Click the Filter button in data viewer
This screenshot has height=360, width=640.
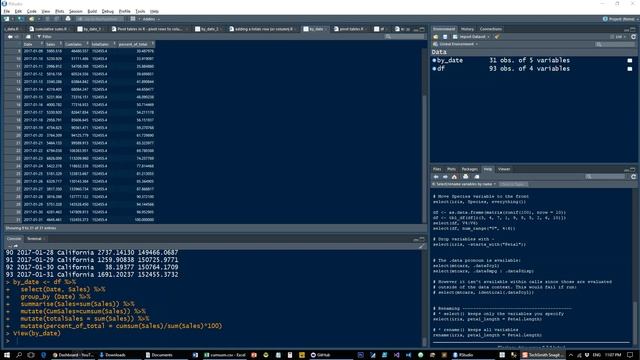44,36
